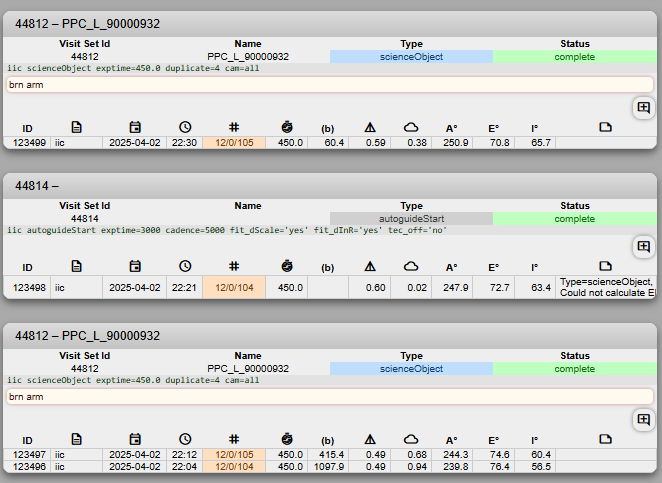Screen dimensions: 662x483
Task: Click document icon header above 123498's iic
Action: coord(76,267)
